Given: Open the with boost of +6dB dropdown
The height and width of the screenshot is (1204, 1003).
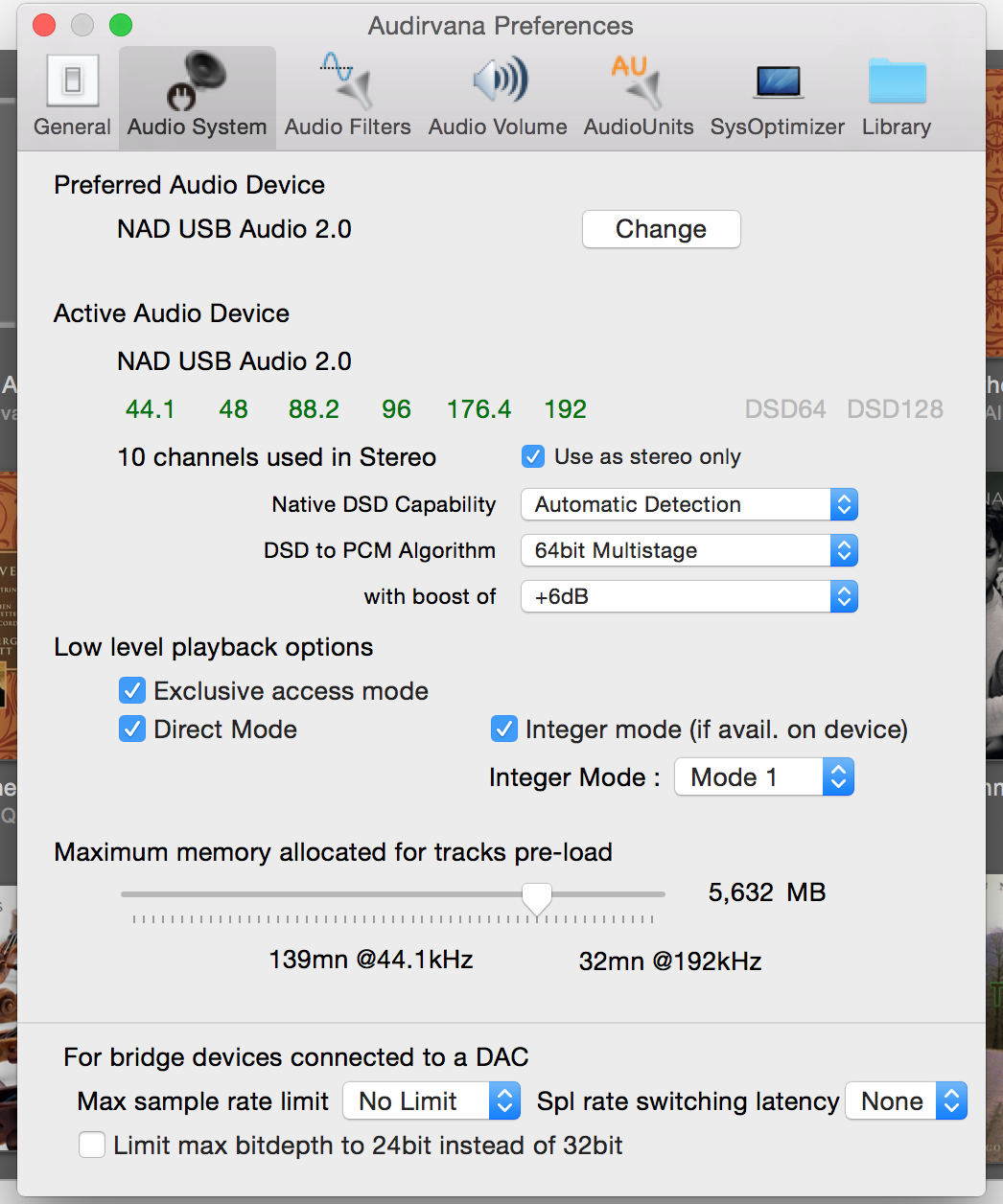Looking at the screenshot, I should [689, 596].
